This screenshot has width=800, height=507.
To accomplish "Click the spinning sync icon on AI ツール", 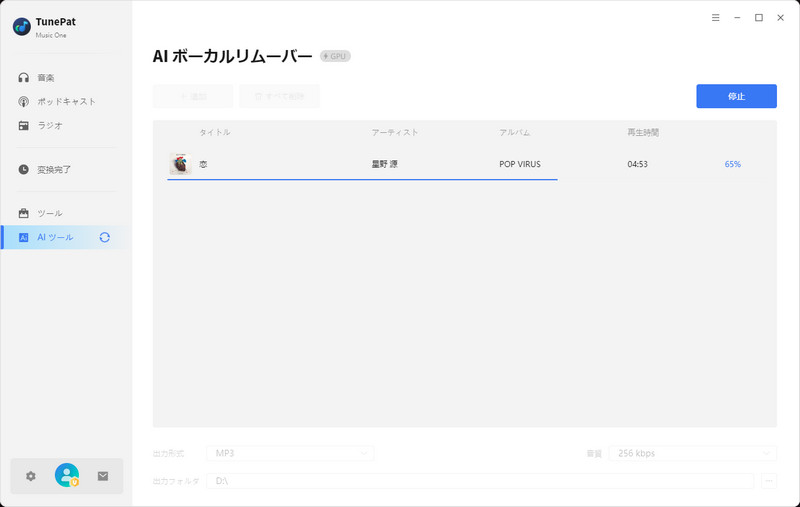I will [105, 237].
